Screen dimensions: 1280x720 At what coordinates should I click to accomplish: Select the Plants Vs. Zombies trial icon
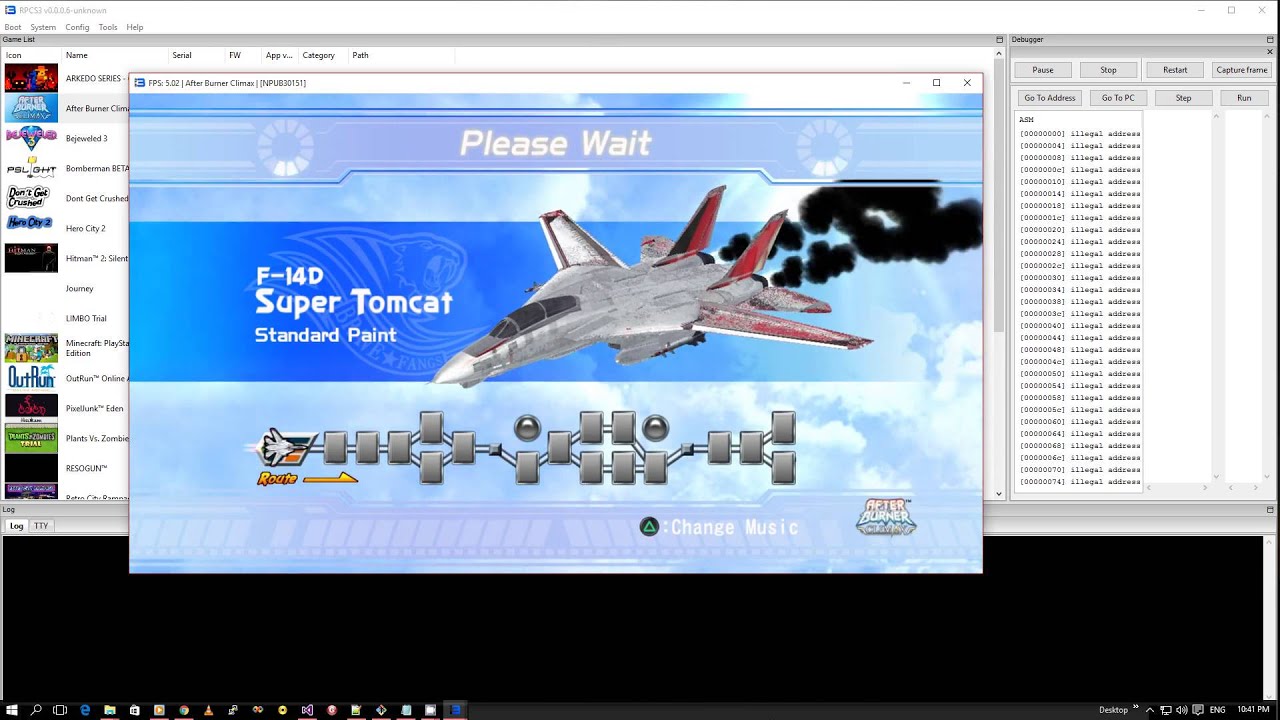(31, 438)
